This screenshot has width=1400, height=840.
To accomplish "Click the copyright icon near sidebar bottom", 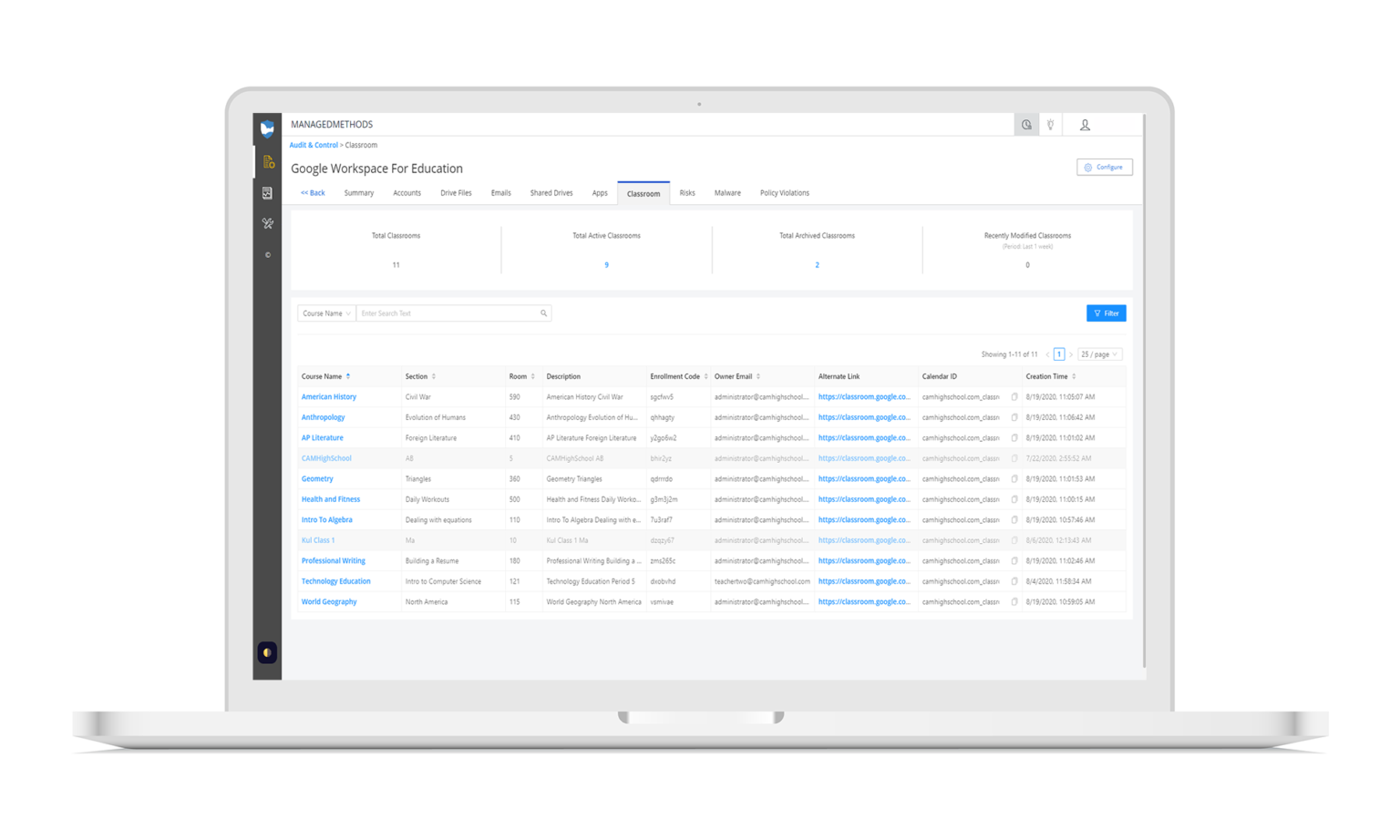I will coord(267,254).
